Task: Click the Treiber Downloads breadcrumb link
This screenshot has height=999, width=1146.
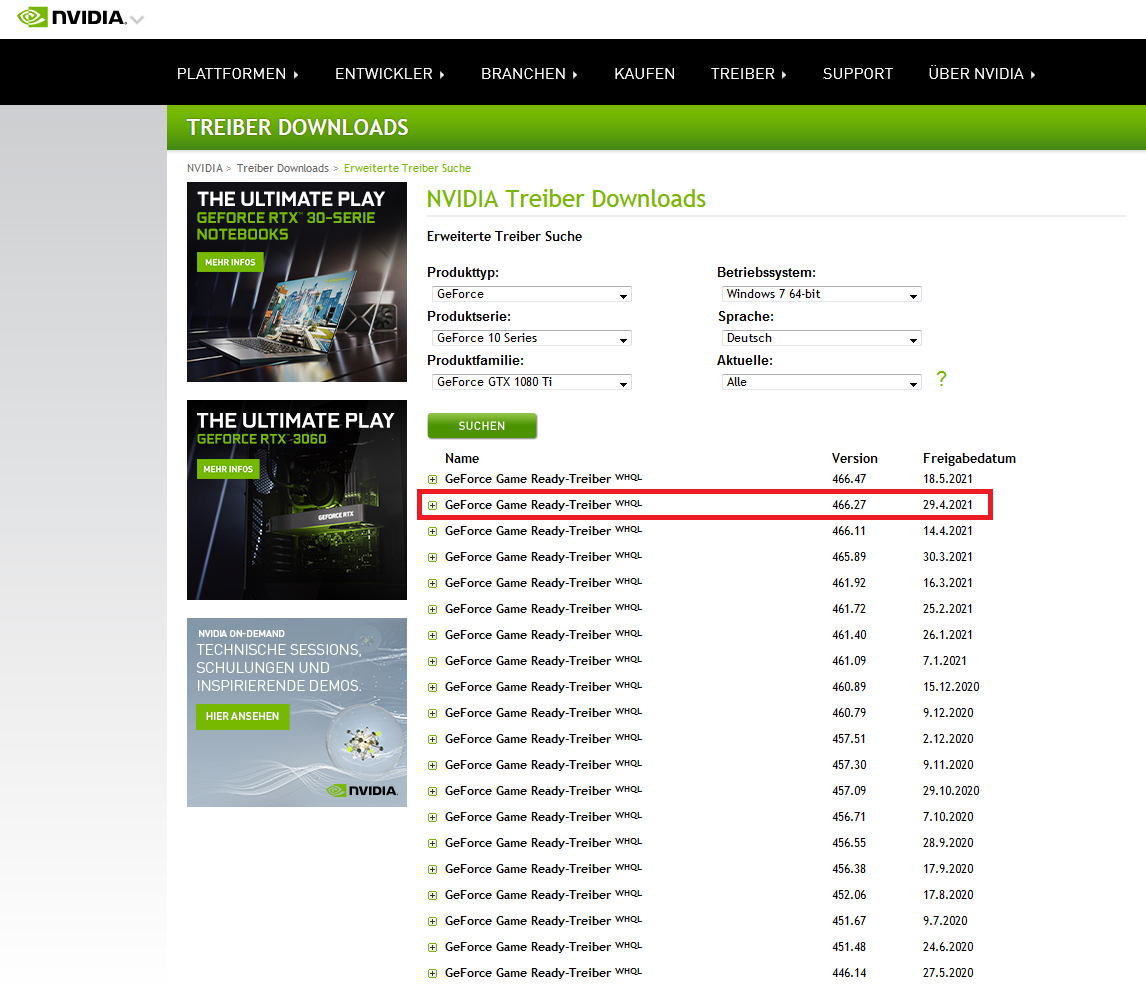Action: click(x=283, y=168)
